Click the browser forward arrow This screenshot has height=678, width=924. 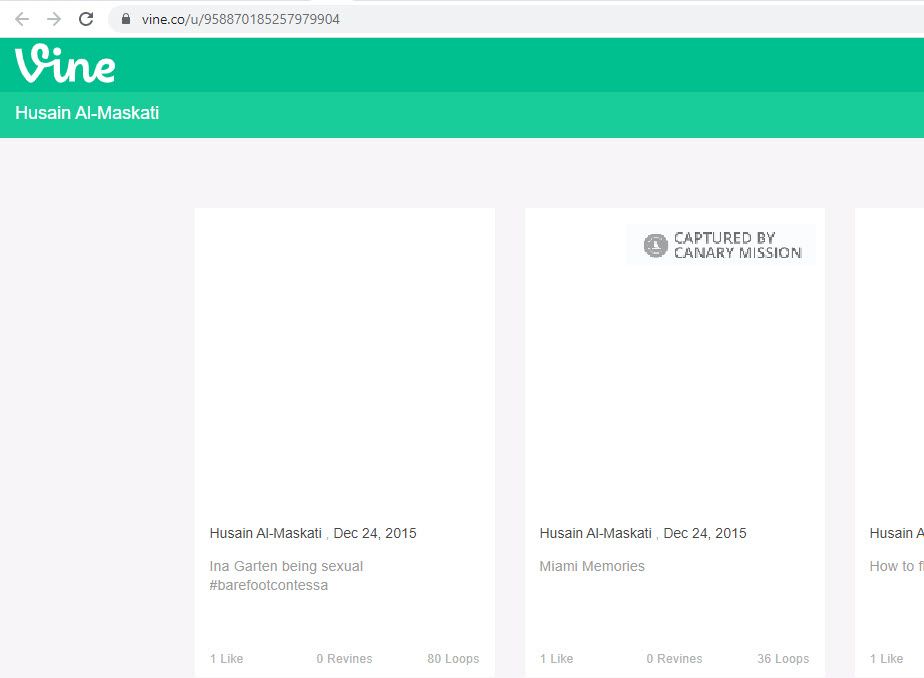point(54,19)
